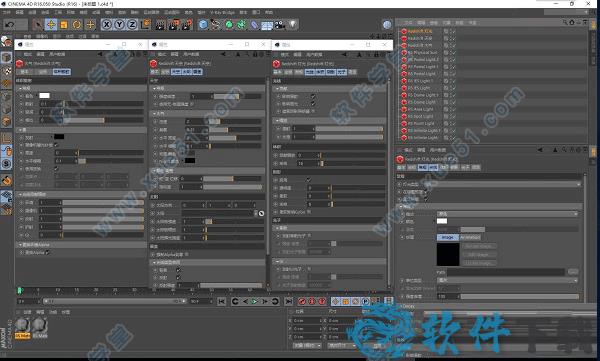The width and height of the screenshot is (600, 361).
Task: Click the up arrow in the lower attribute manager
Action: tap(555, 150)
